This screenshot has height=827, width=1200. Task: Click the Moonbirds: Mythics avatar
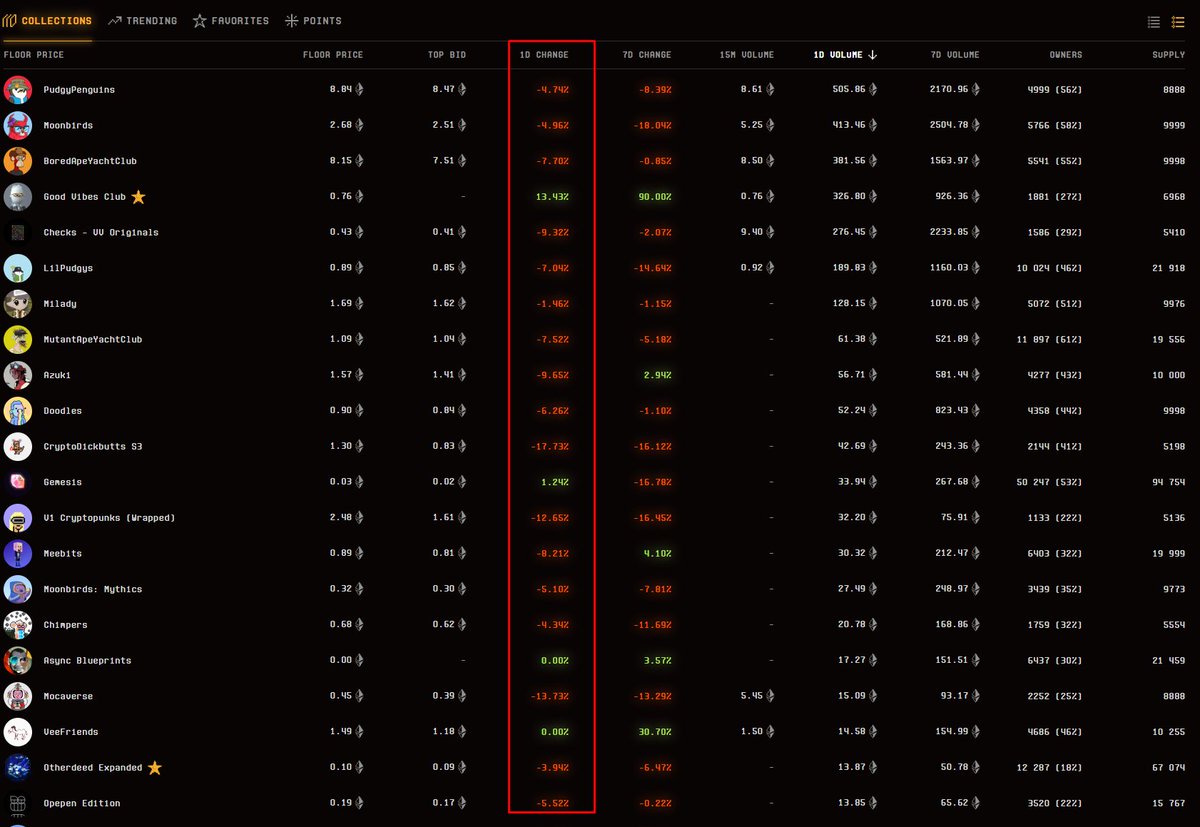coord(18,589)
